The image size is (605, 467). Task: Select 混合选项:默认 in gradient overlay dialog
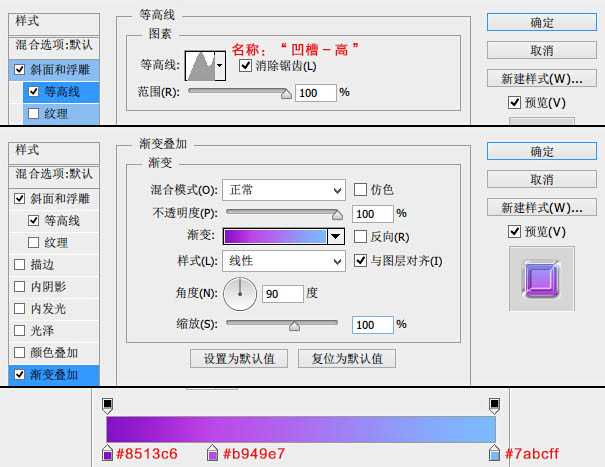coord(54,174)
